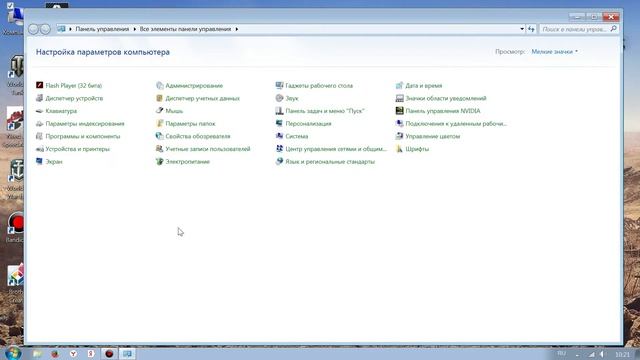This screenshot has width=640, height=360.
Task: Open the Explorer folder taskbar icon
Action: tap(37, 353)
